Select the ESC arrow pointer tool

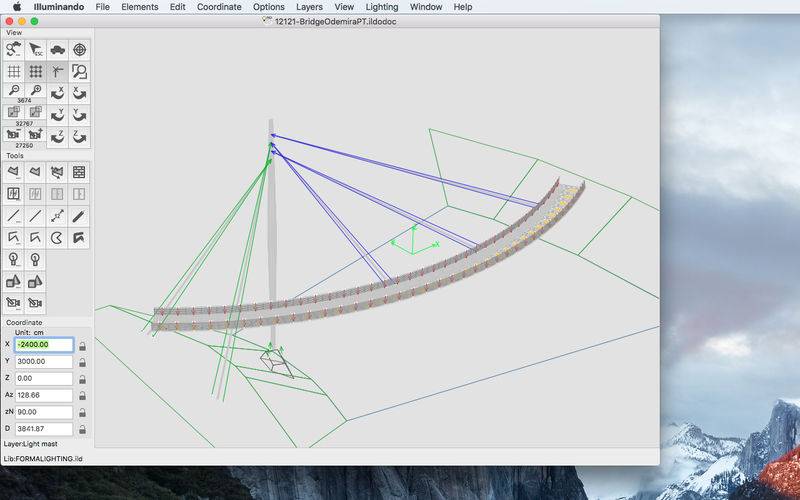point(36,49)
